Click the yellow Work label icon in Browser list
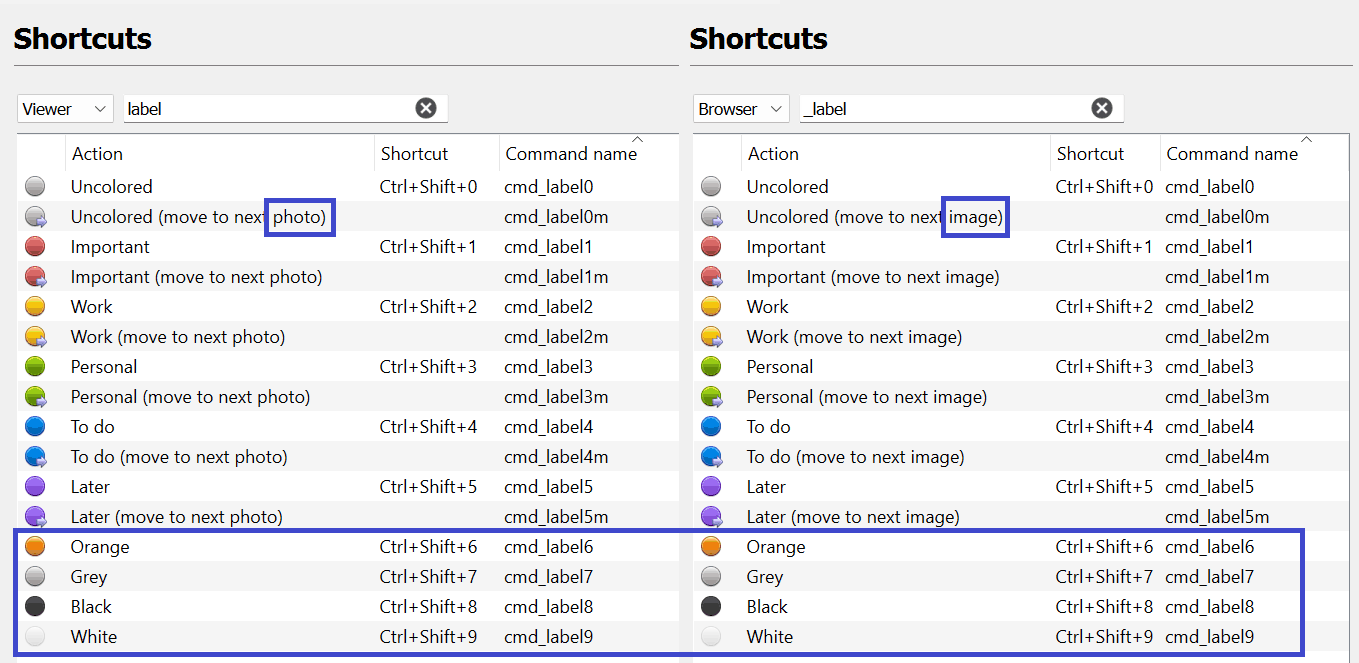1359x663 pixels. [x=711, y=307]
